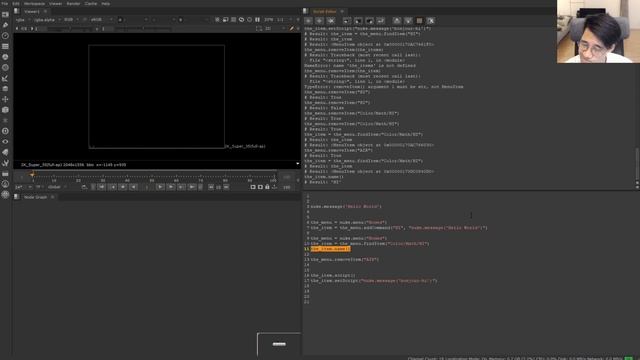Click Load a Script icon
This screenshot has height=360, width=640.
click(x=358, y=20)
